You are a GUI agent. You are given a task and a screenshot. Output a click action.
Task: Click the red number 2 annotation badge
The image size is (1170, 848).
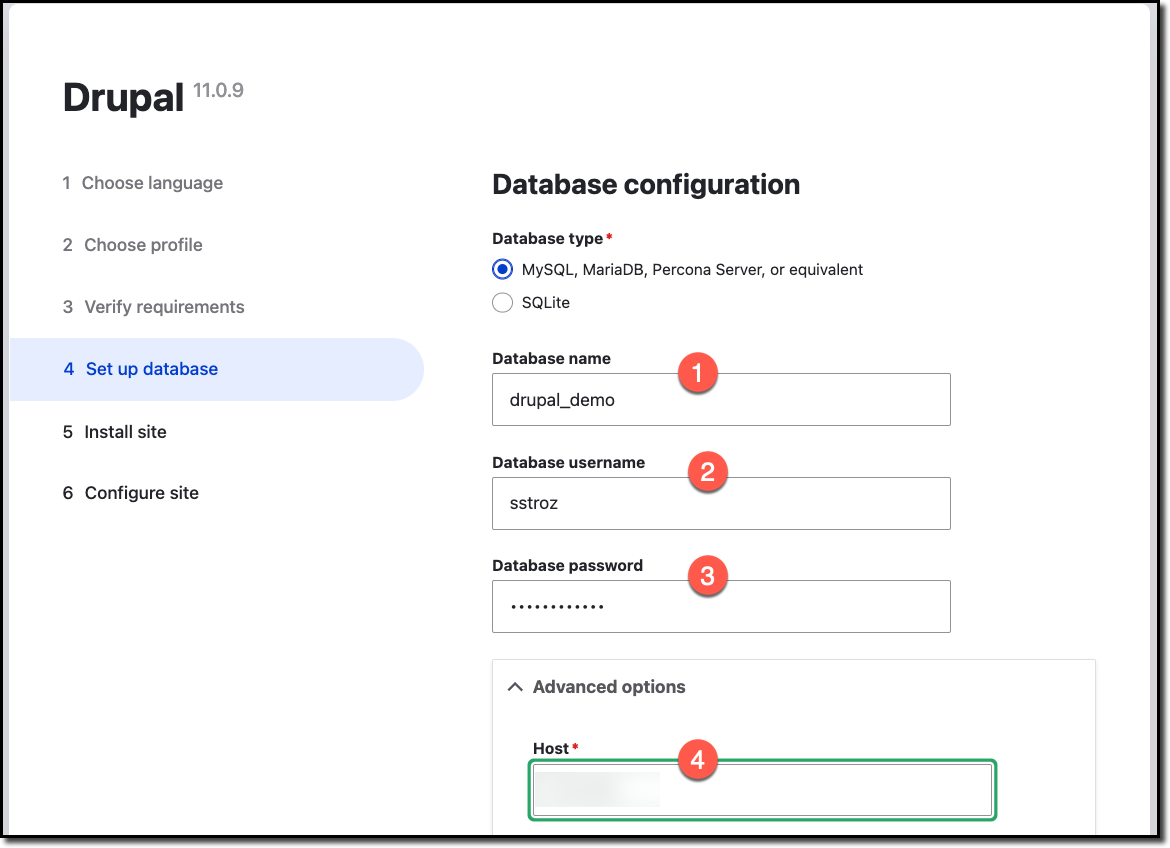[x=707, y=473]
